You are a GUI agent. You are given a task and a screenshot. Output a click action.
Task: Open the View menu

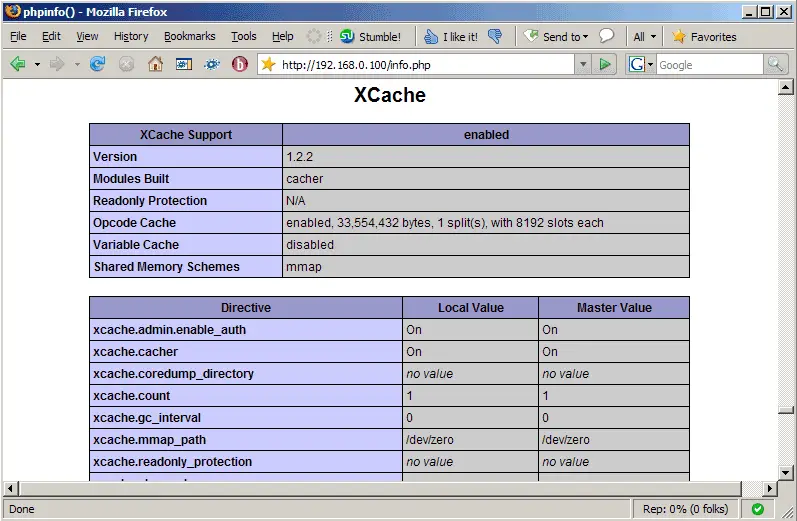click(x=87, y=36)
